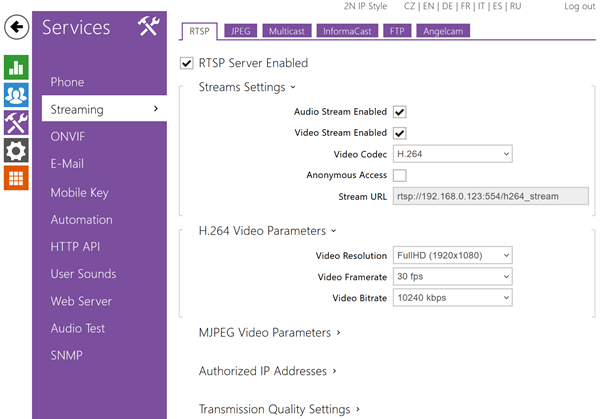The width and height of the screenshot is (605, 419).
Task: Disable the RTSP Server Enabled checkbox
Action: [x=185, y=63]
